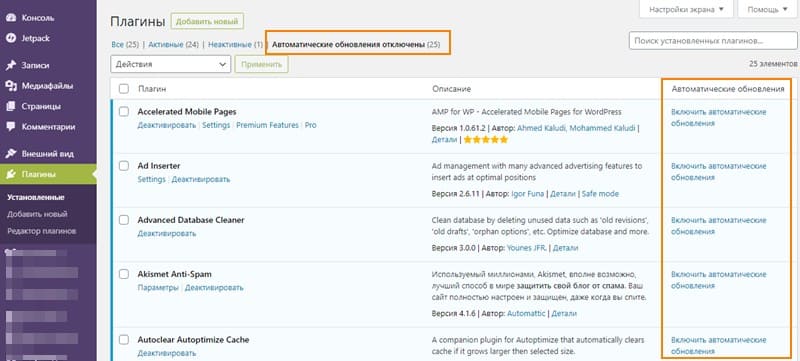Screen dimensions: 800x361
Task: Open author Ahmed Kaludi link
Action: [541, 128]
